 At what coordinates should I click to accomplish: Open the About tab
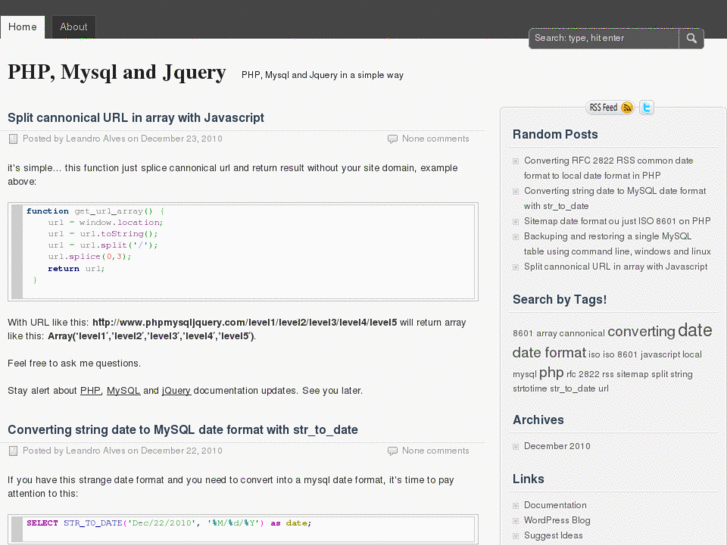(74, 27)
